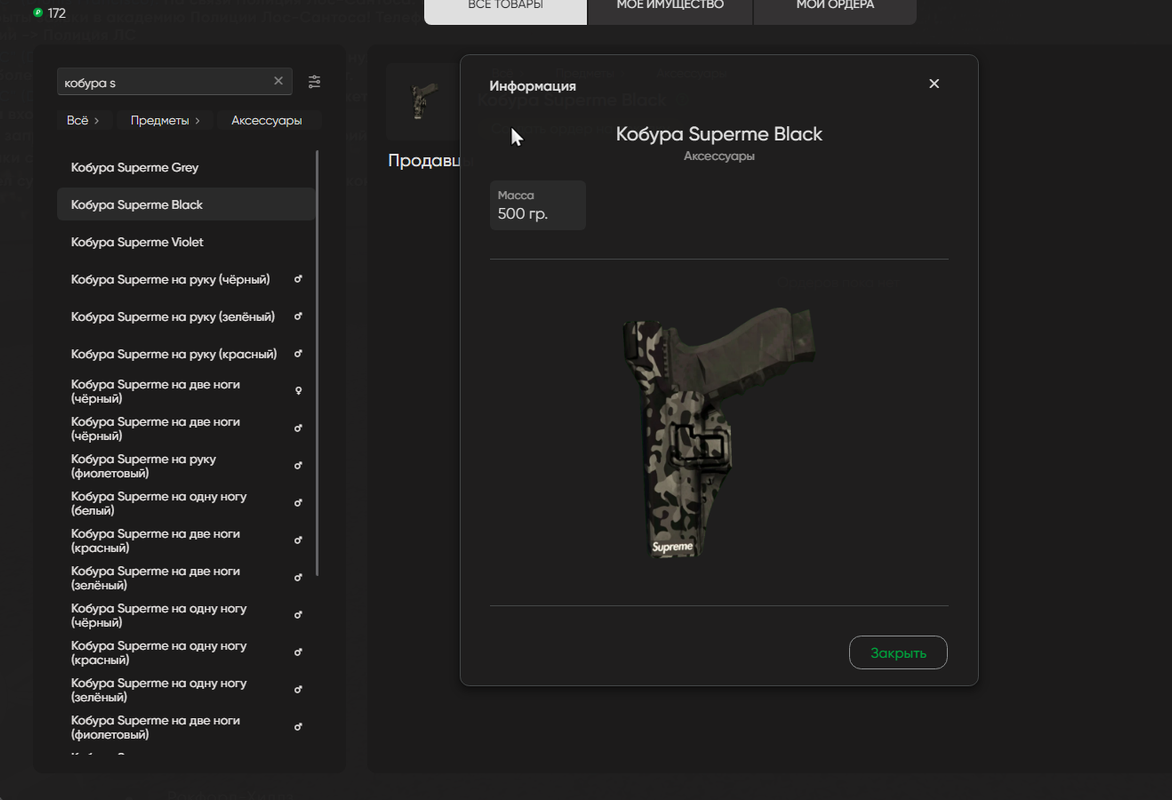Select the female Кобура Superme на две ноги (чёрный)
The height and width of the screenshot is (800, 1172).
pos(185,391)
